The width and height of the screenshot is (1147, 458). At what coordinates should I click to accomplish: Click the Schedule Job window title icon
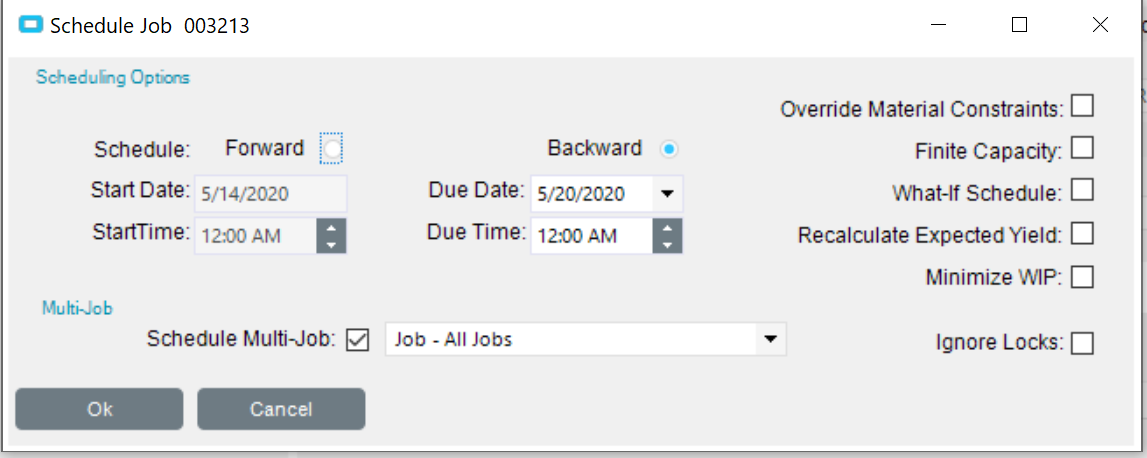click(30, 26)
